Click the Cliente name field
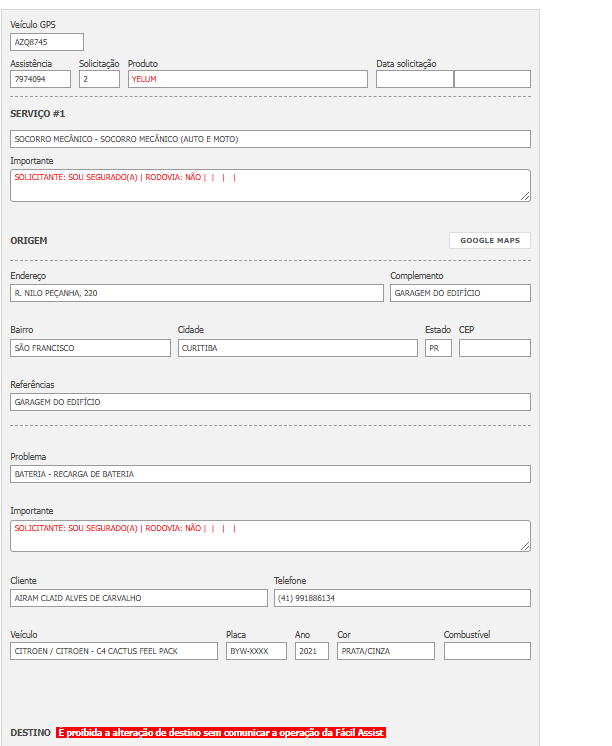612x746 pixels. [139, 598]
